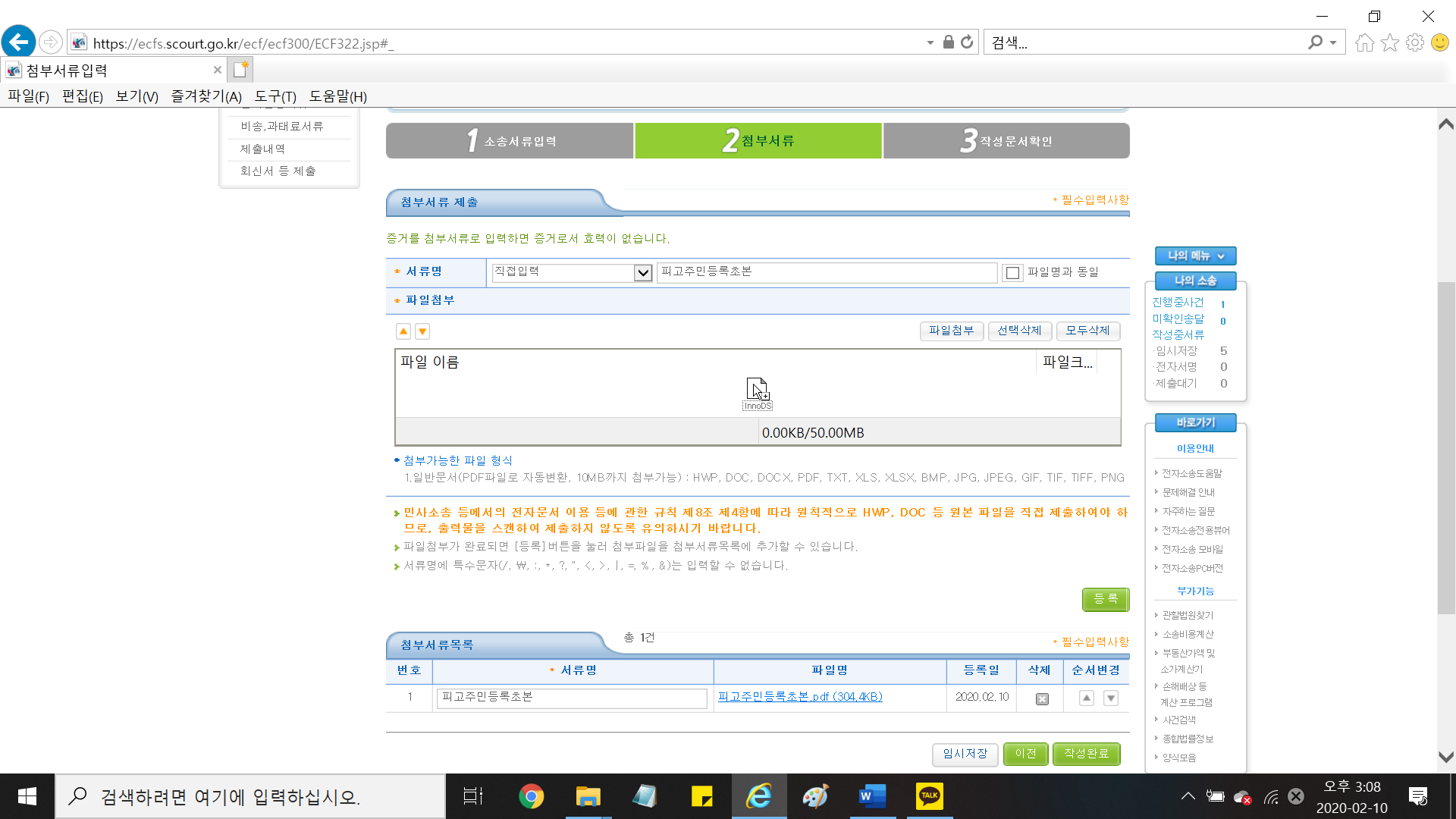Switch to step 3 작성문서확인 tab
1456x819 pixels.
click(1006, 141)
